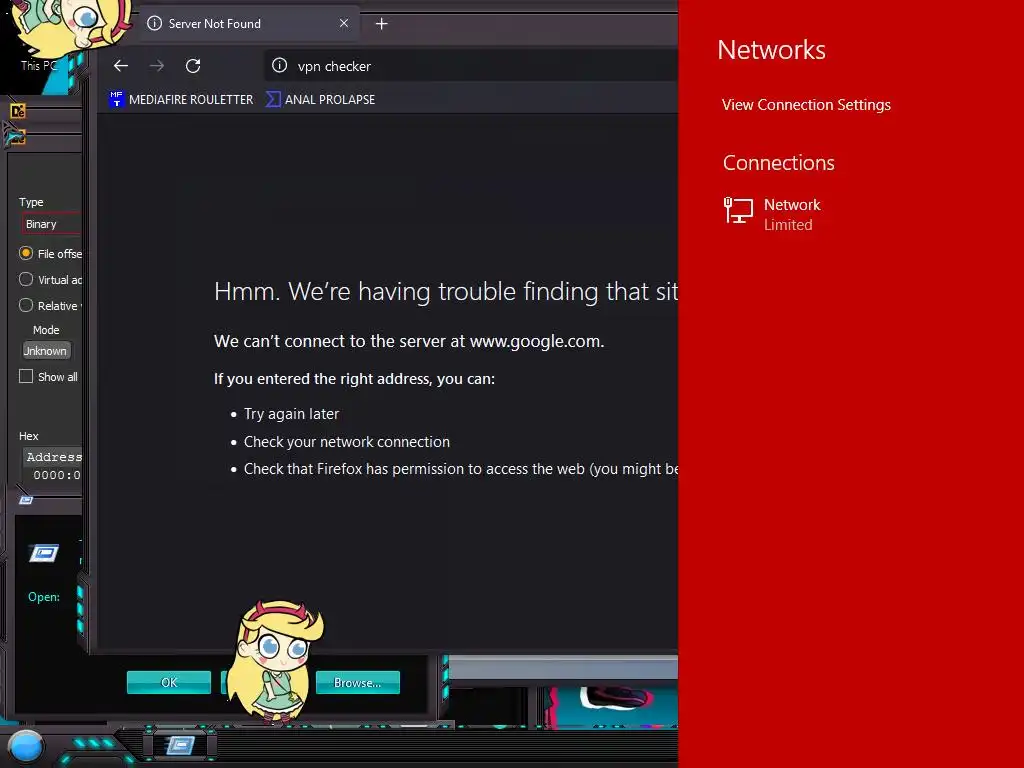Toggle the Show all checkbox
The height and width of the screenshot is (768, 1024).
pyautogui.click(x=26, y=376)
